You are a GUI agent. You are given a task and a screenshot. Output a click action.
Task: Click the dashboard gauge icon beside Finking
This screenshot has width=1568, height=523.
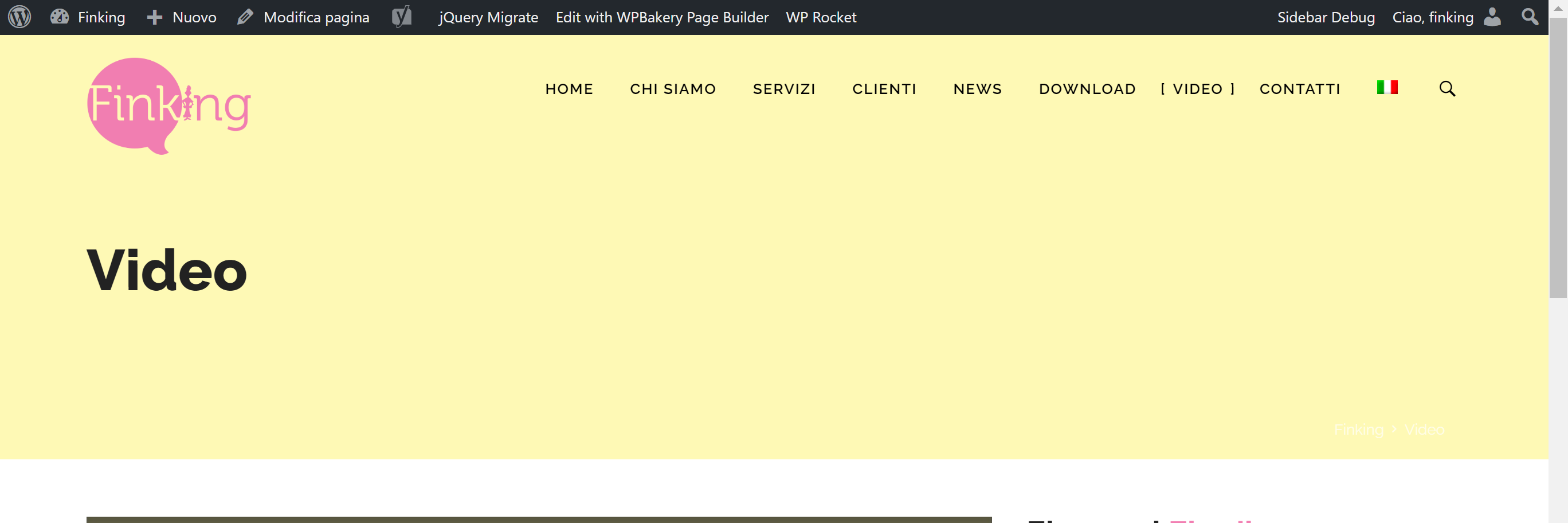coord(59,17)
